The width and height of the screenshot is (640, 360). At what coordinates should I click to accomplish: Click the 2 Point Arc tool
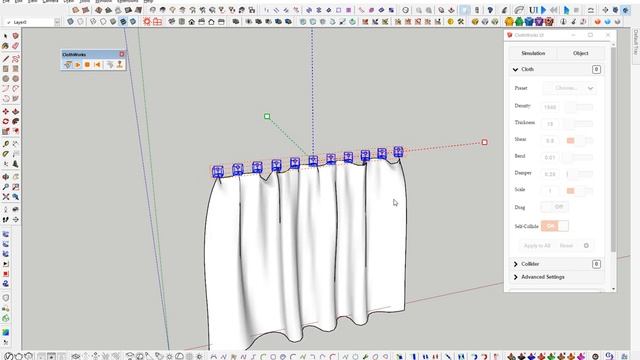tap(16, 89)
